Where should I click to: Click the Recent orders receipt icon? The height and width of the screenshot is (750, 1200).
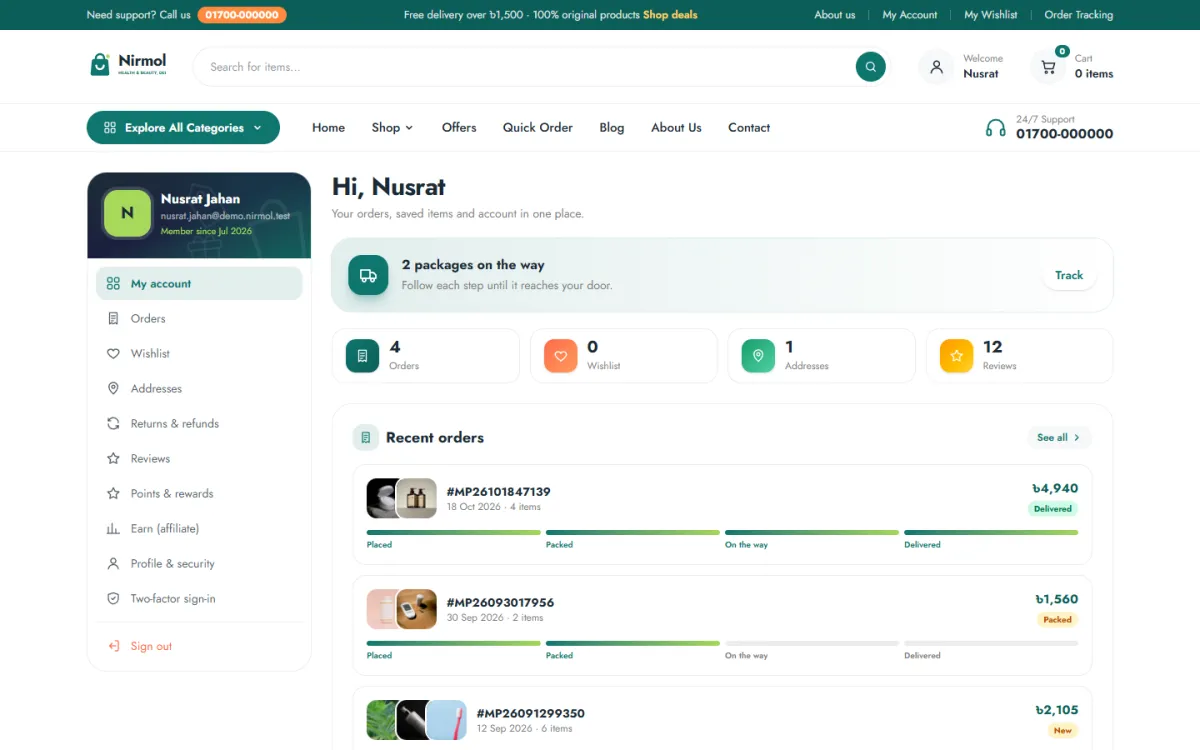coord(366,437)
